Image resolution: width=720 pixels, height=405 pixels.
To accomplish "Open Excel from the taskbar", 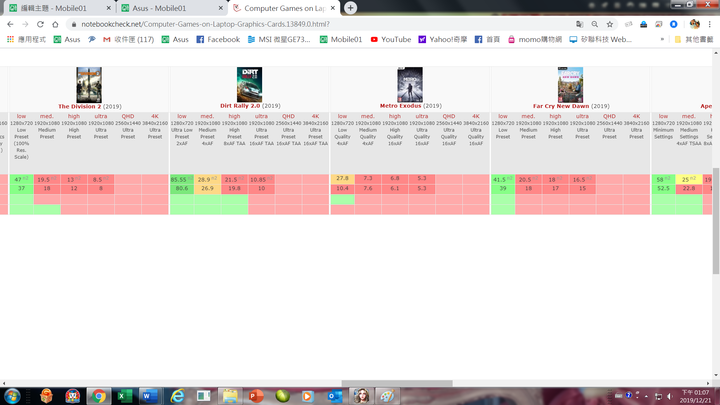I will point(124,396).
